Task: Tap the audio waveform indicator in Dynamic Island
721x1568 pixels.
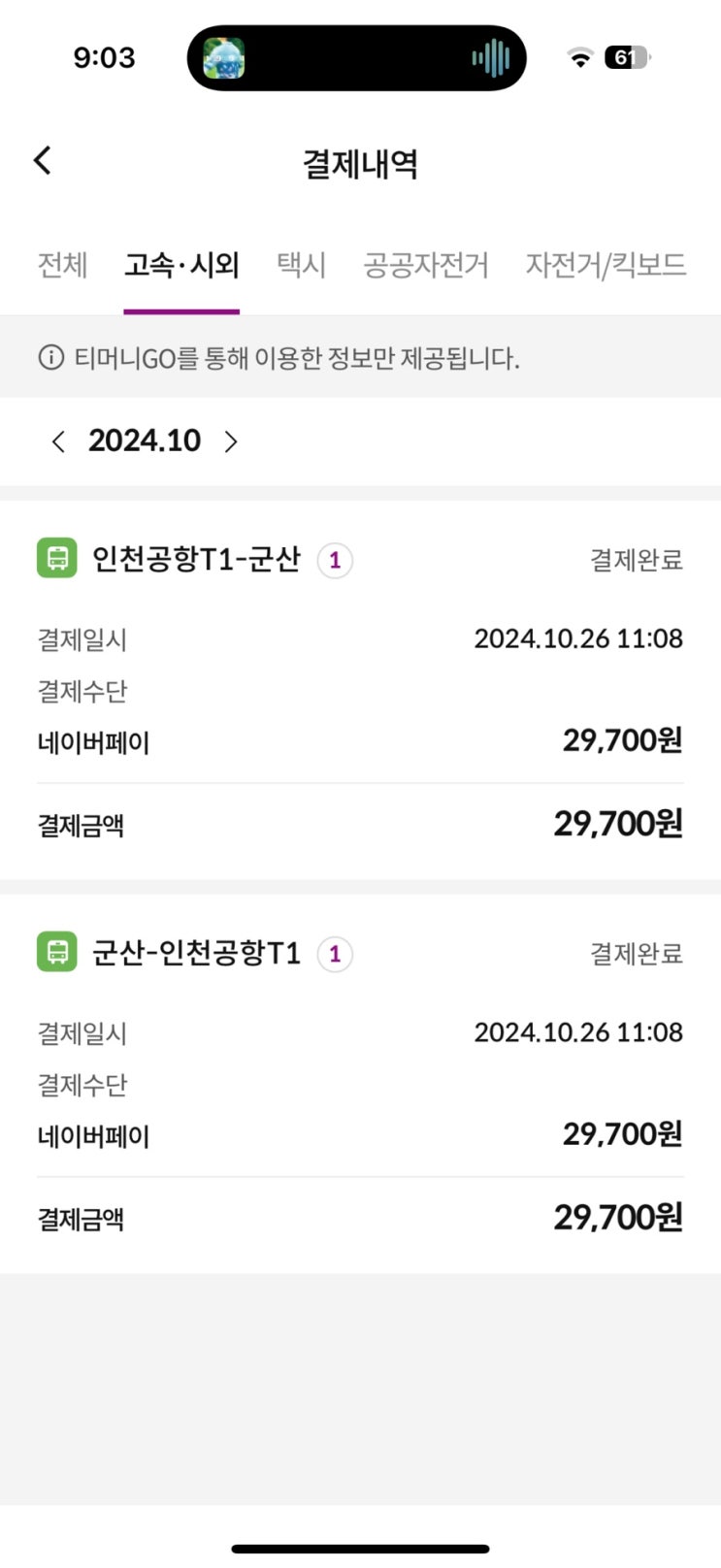Action: tap(491, 58)
